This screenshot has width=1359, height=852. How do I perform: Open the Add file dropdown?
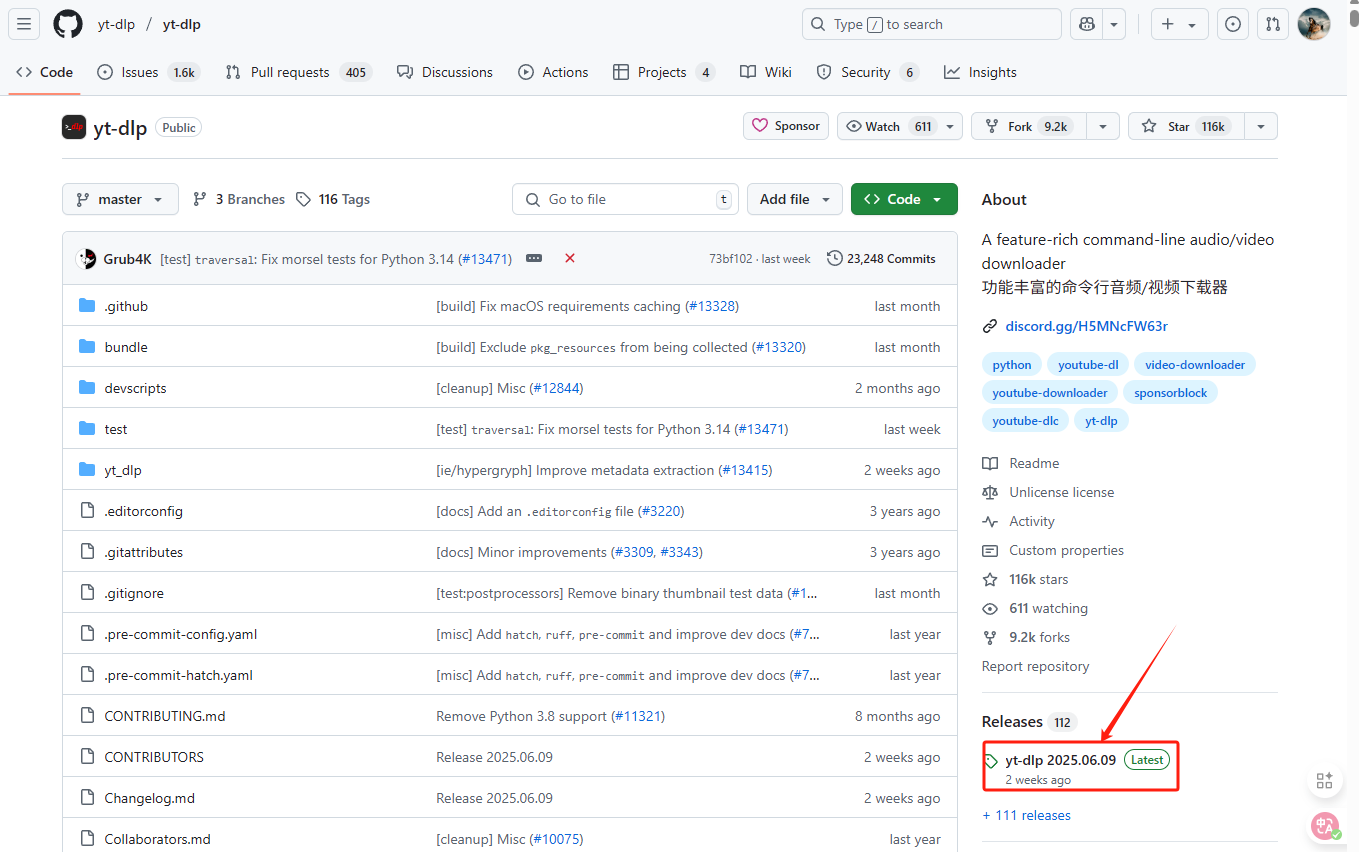(x=795, y=199)
